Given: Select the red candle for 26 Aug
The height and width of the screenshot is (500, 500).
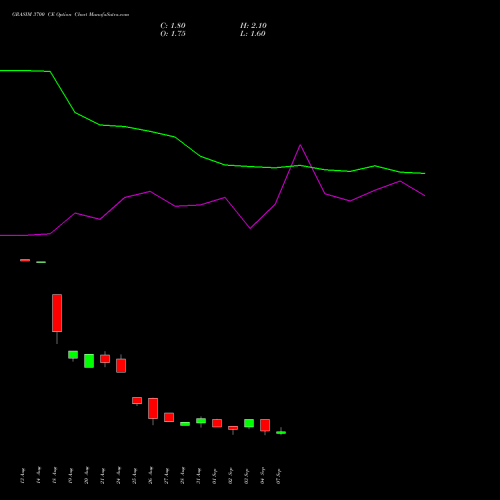Looking at the screenshot, I should click(153, 408).
